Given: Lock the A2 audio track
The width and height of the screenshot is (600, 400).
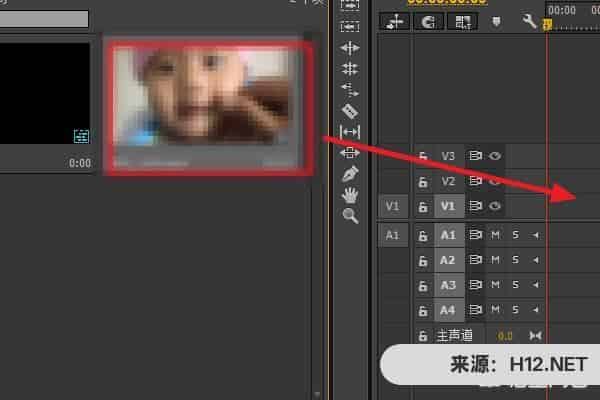Looking at the screenshot, I should pyautogui.click(x=423, y=261).
